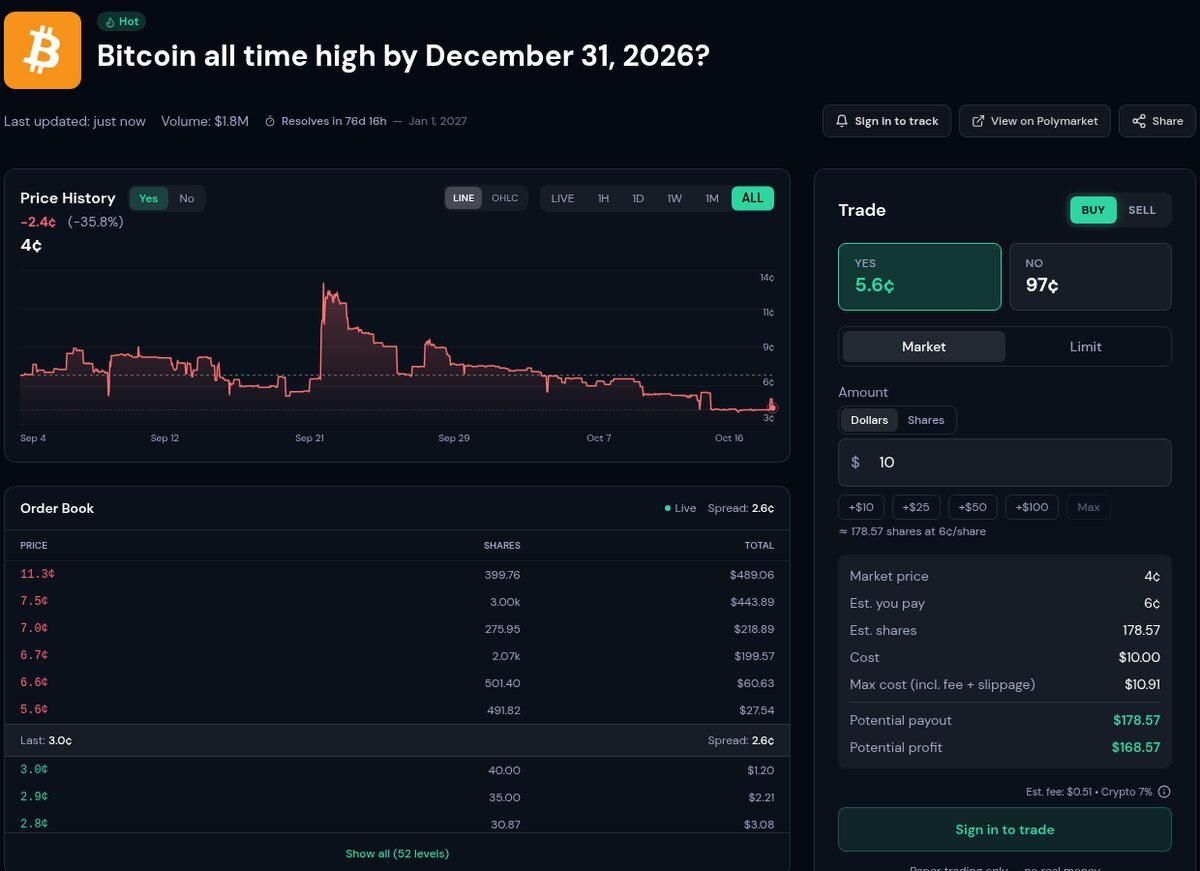Open View on Polymarket link
Viewport: 1200px width, 871px height.
pos(1034,121)
